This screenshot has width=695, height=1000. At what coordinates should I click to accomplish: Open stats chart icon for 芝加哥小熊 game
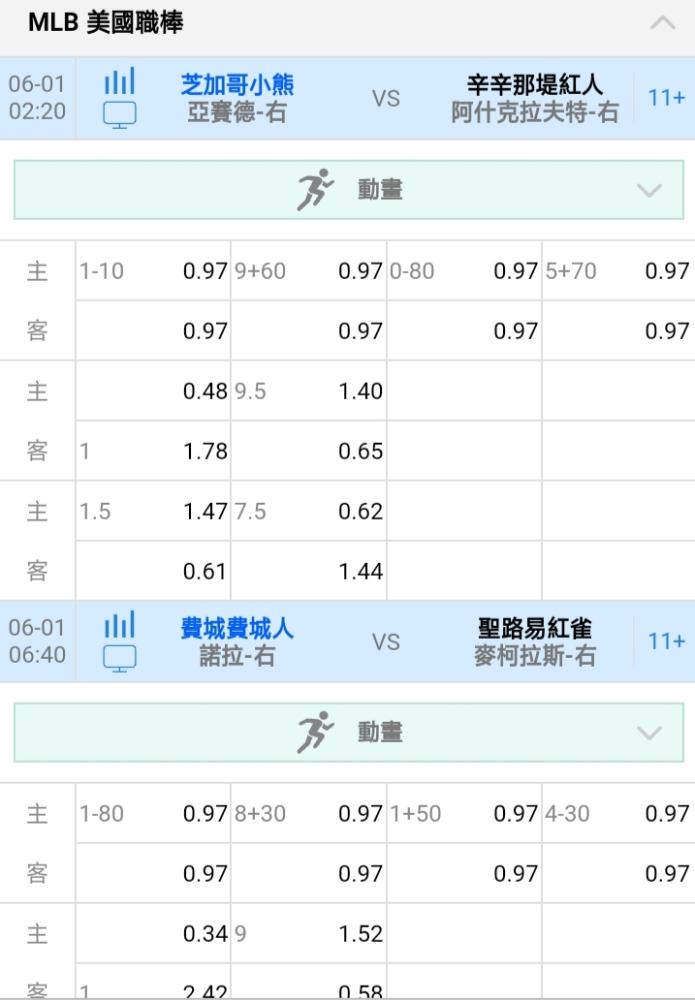point(120,81)
